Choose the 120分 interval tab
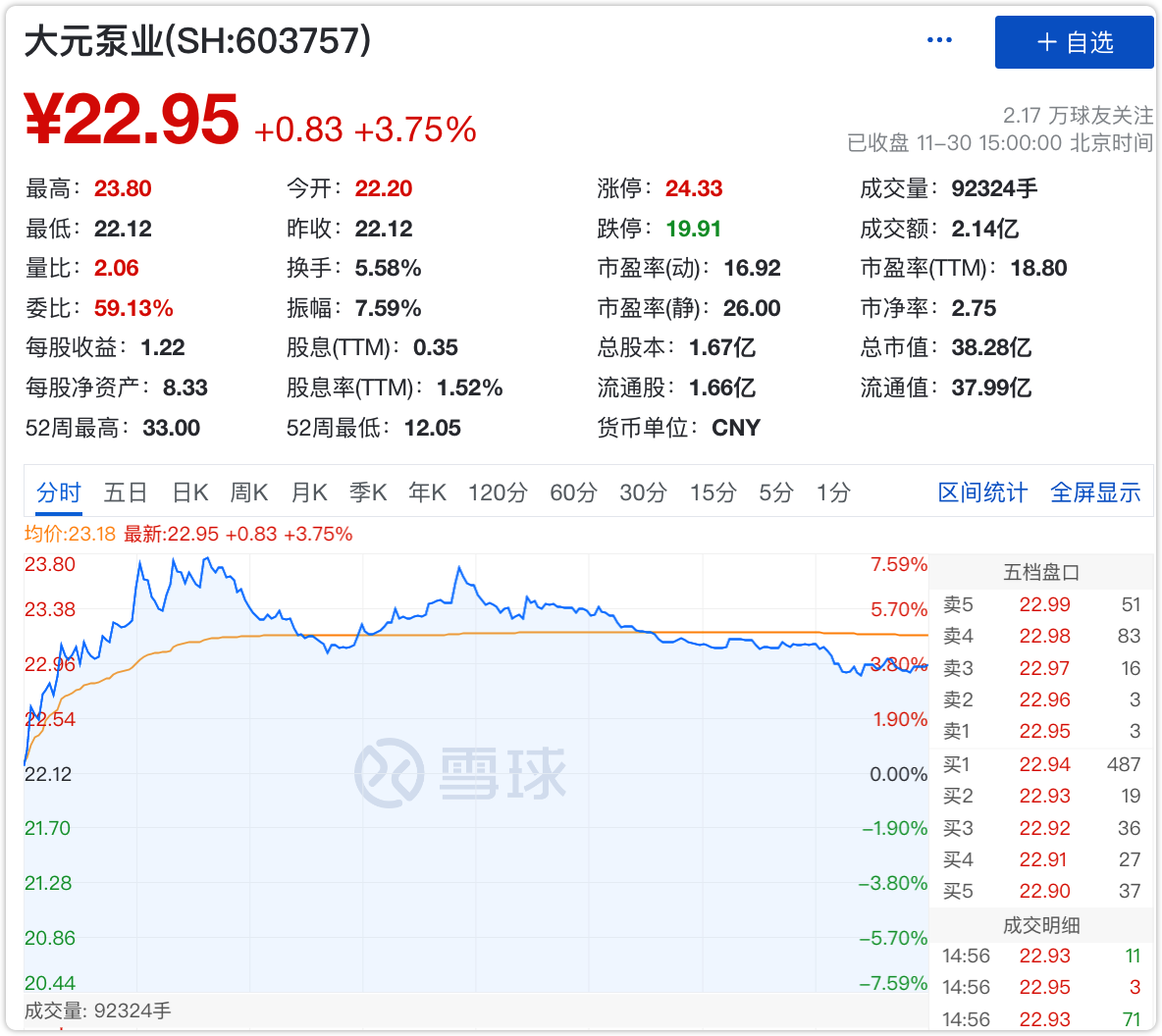 pos(498,492)
